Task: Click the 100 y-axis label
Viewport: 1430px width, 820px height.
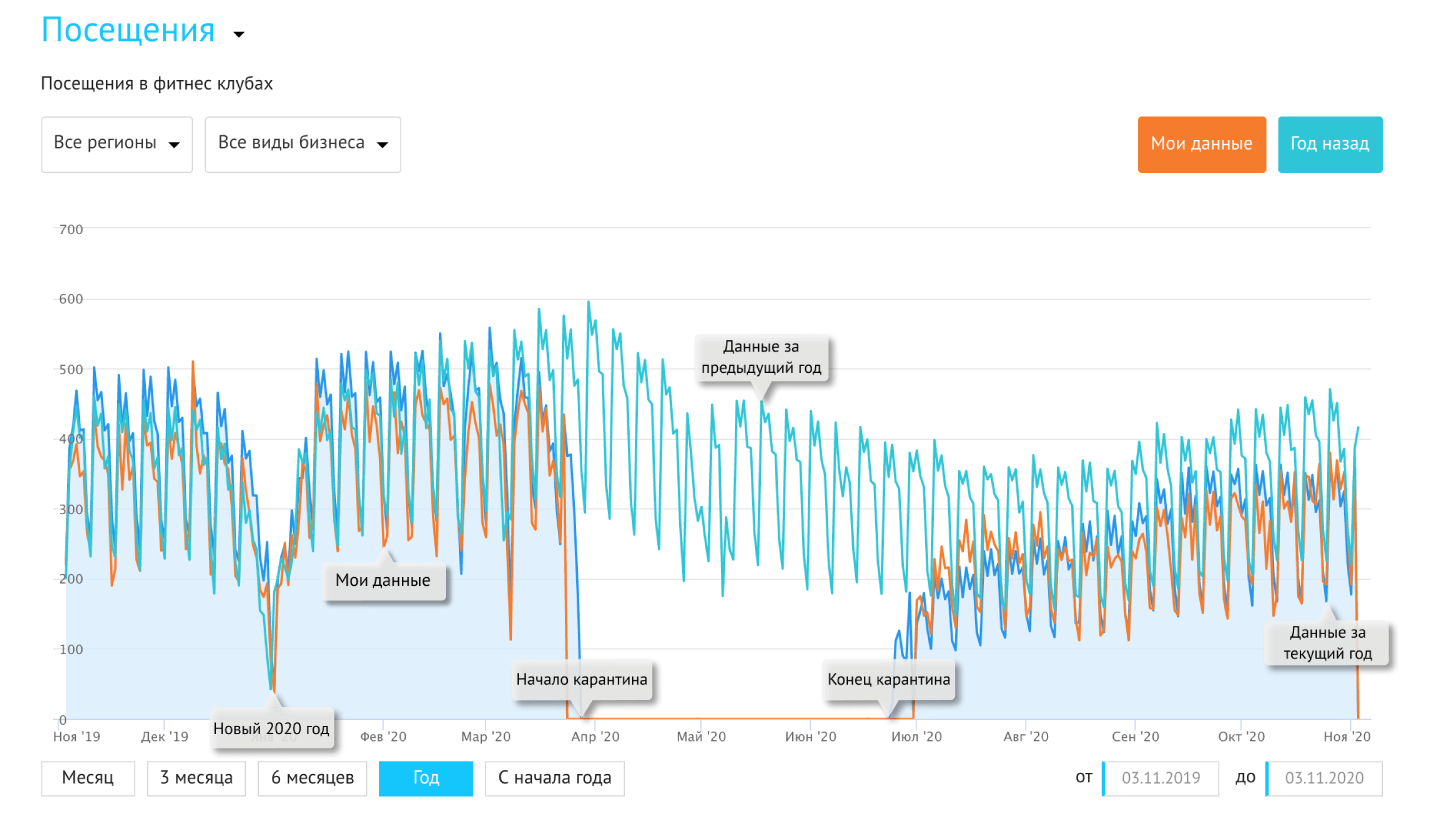Action: coord(70,650)
